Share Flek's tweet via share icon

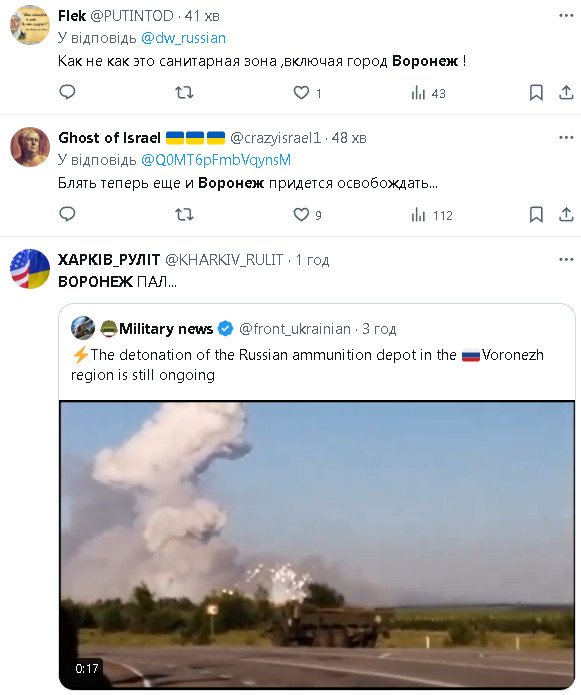(x=566, y=93)
